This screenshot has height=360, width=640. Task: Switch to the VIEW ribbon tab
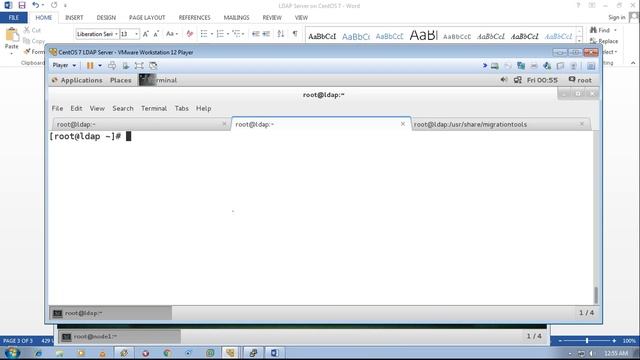(301, 18)
